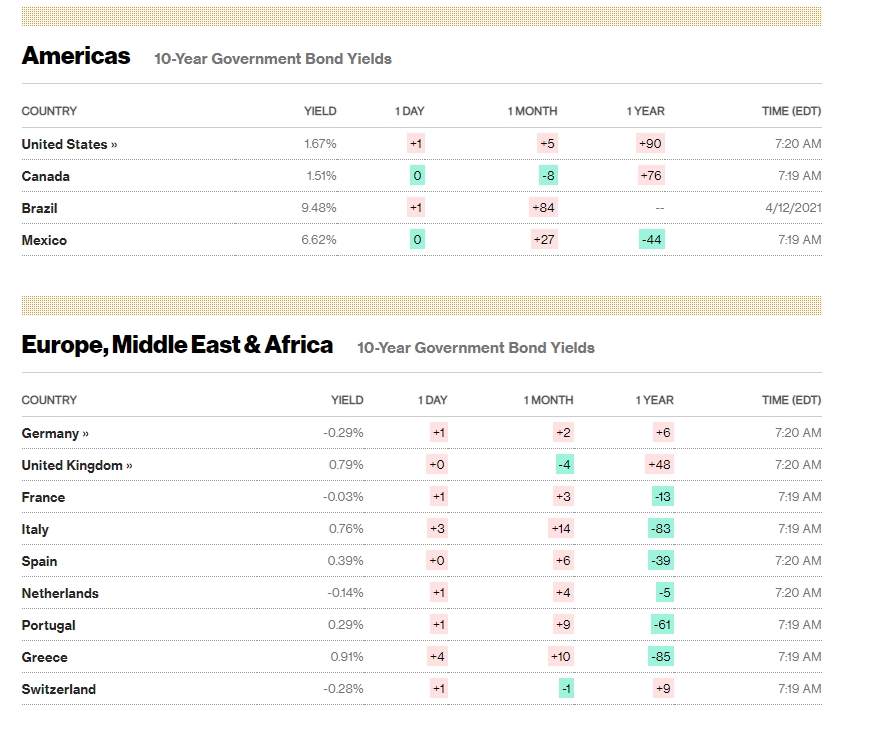Click Mexico's green -44 one-year change

tap(652, 240)
